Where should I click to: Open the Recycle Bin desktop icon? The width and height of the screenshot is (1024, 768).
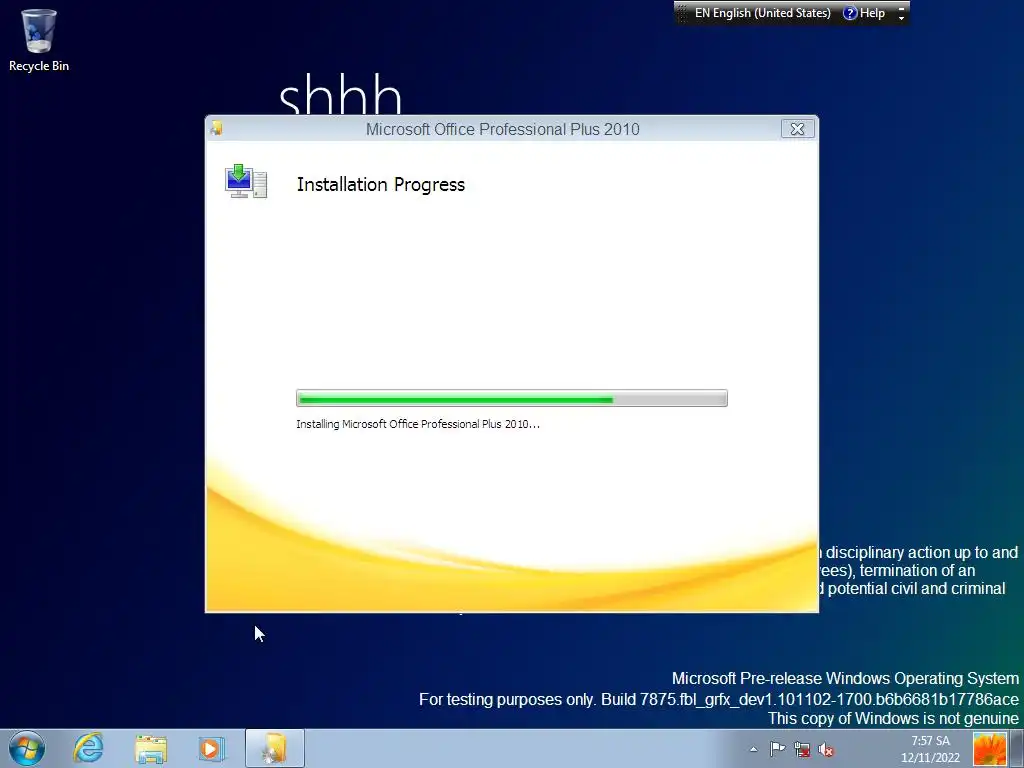tap(39, 40)
